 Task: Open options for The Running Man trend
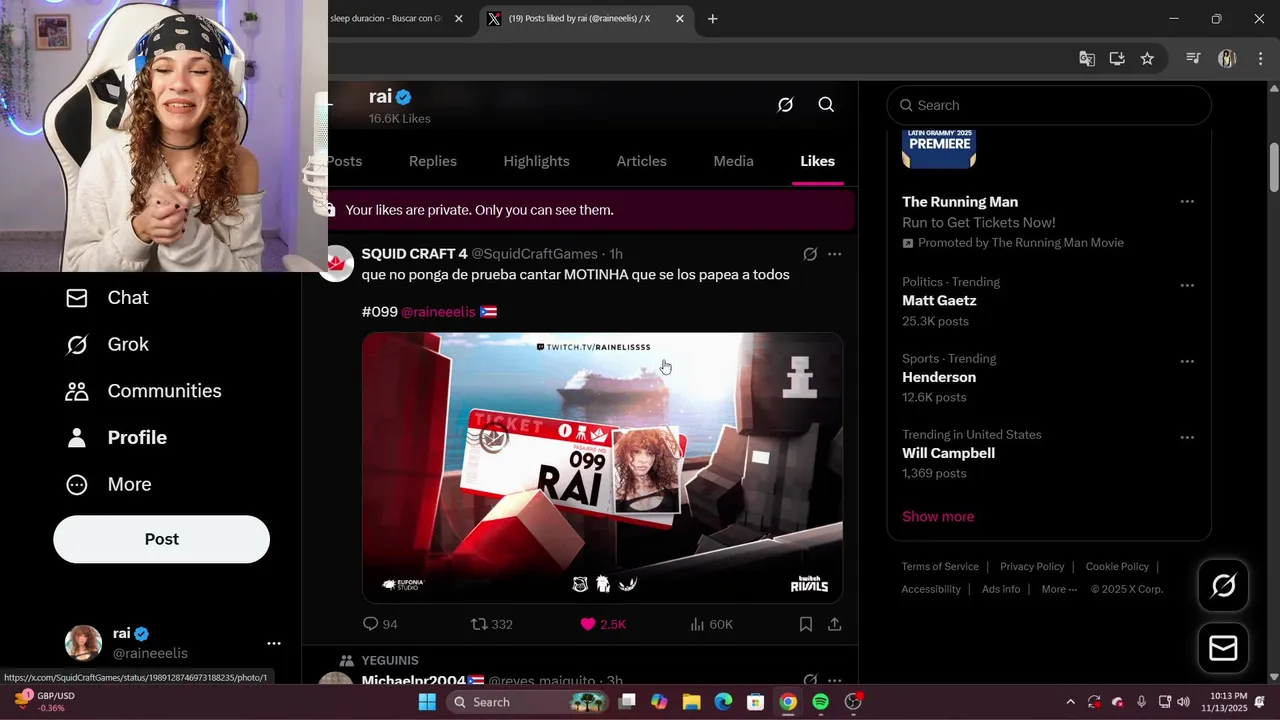pos(1187,201)
